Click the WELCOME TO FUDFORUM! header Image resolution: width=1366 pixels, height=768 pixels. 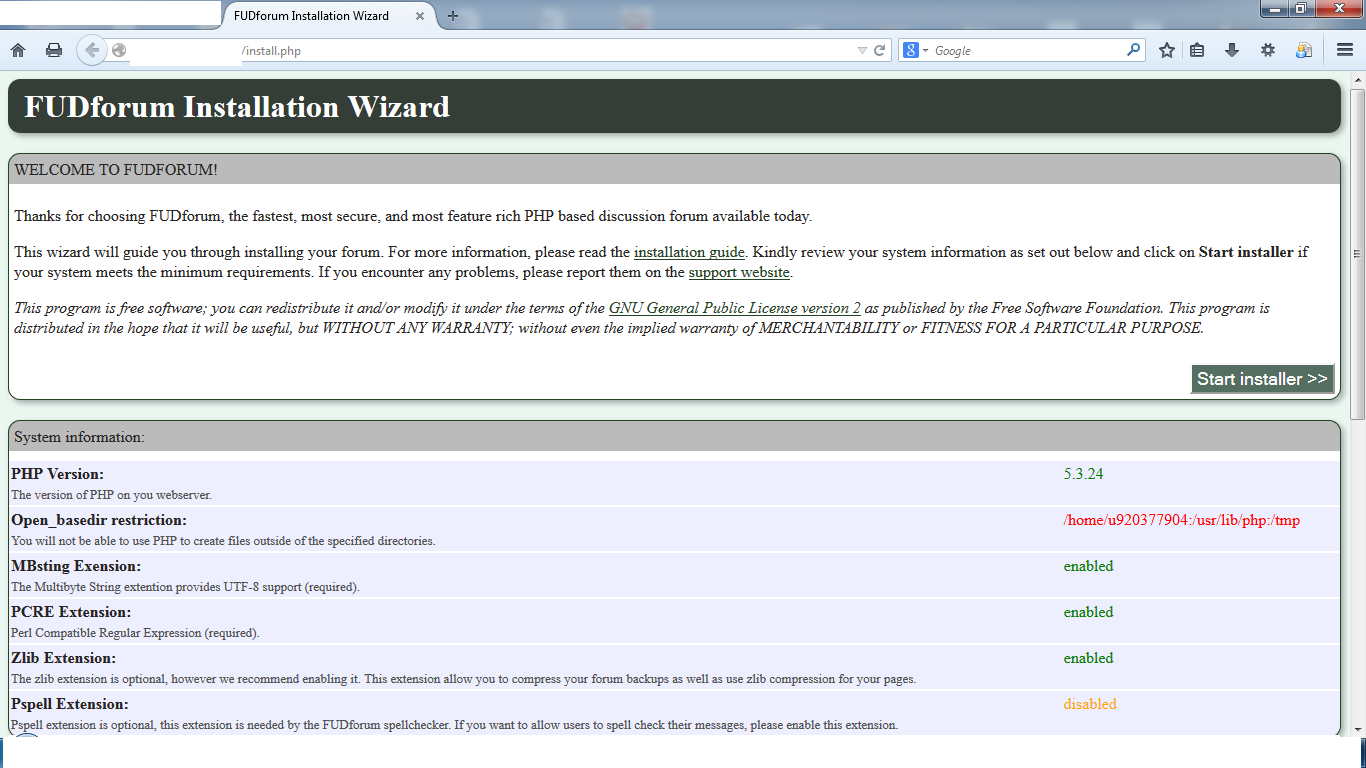(116, 170)
